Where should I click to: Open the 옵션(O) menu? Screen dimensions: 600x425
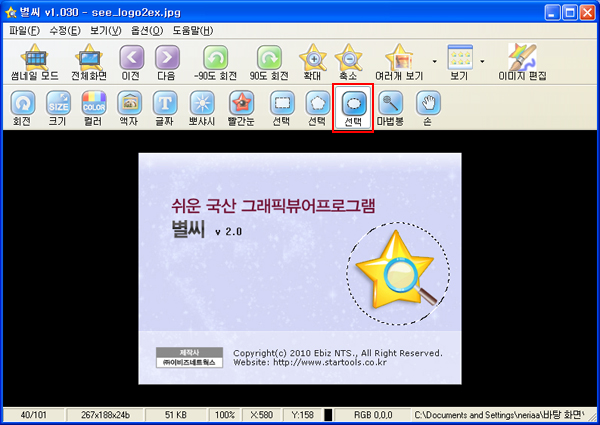[147, 31]
